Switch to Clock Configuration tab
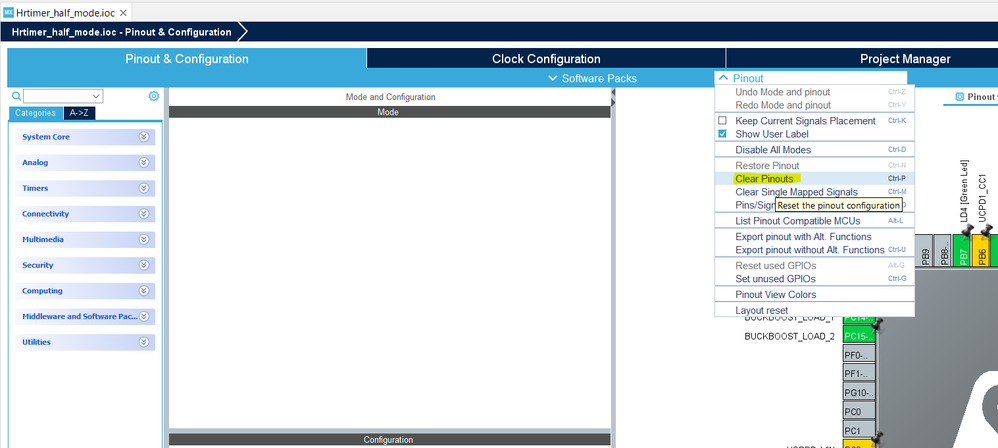The height and width of the screenshot is (448, 998). pos(546,59)
